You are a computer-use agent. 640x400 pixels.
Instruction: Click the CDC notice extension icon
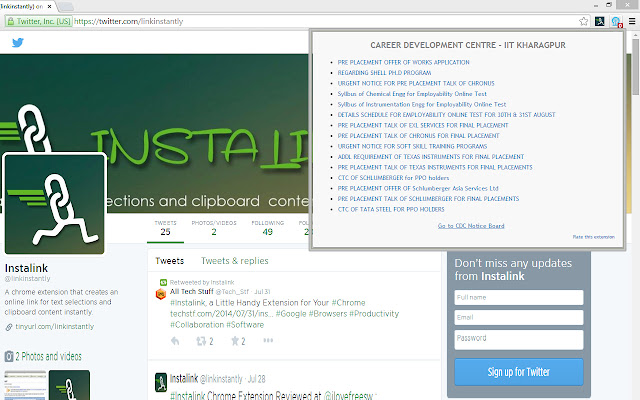[x=615, y=20]
